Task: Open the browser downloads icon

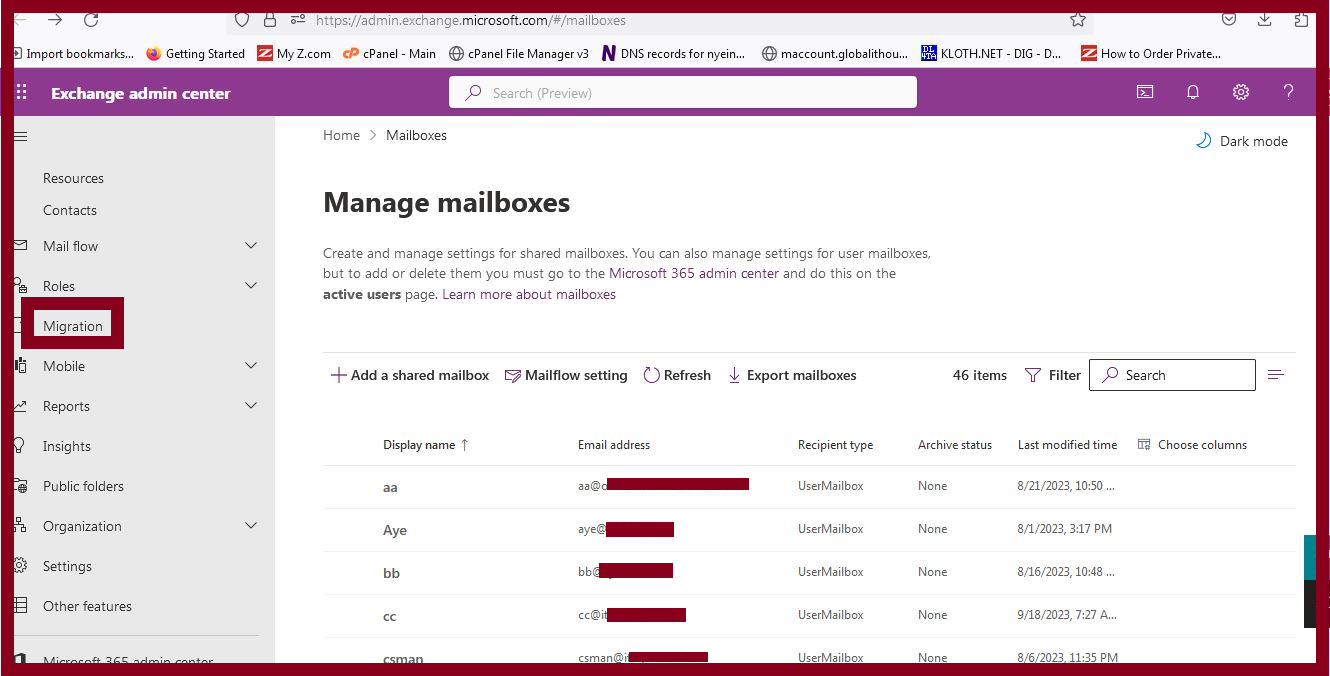Action: 1265,19
